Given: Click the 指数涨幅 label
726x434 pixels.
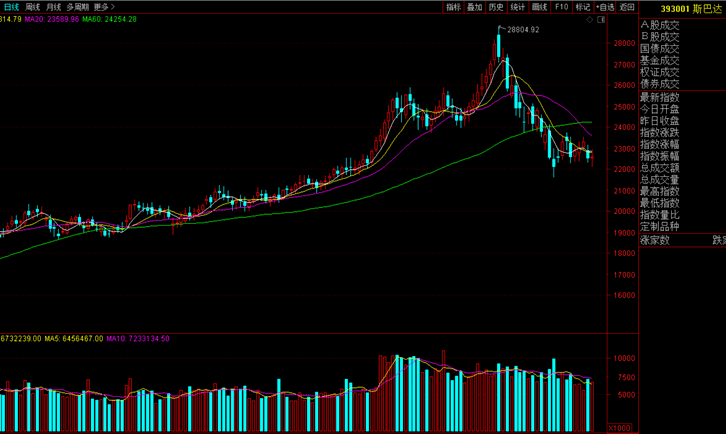Looking at the screenshot, I should [660, 145].
